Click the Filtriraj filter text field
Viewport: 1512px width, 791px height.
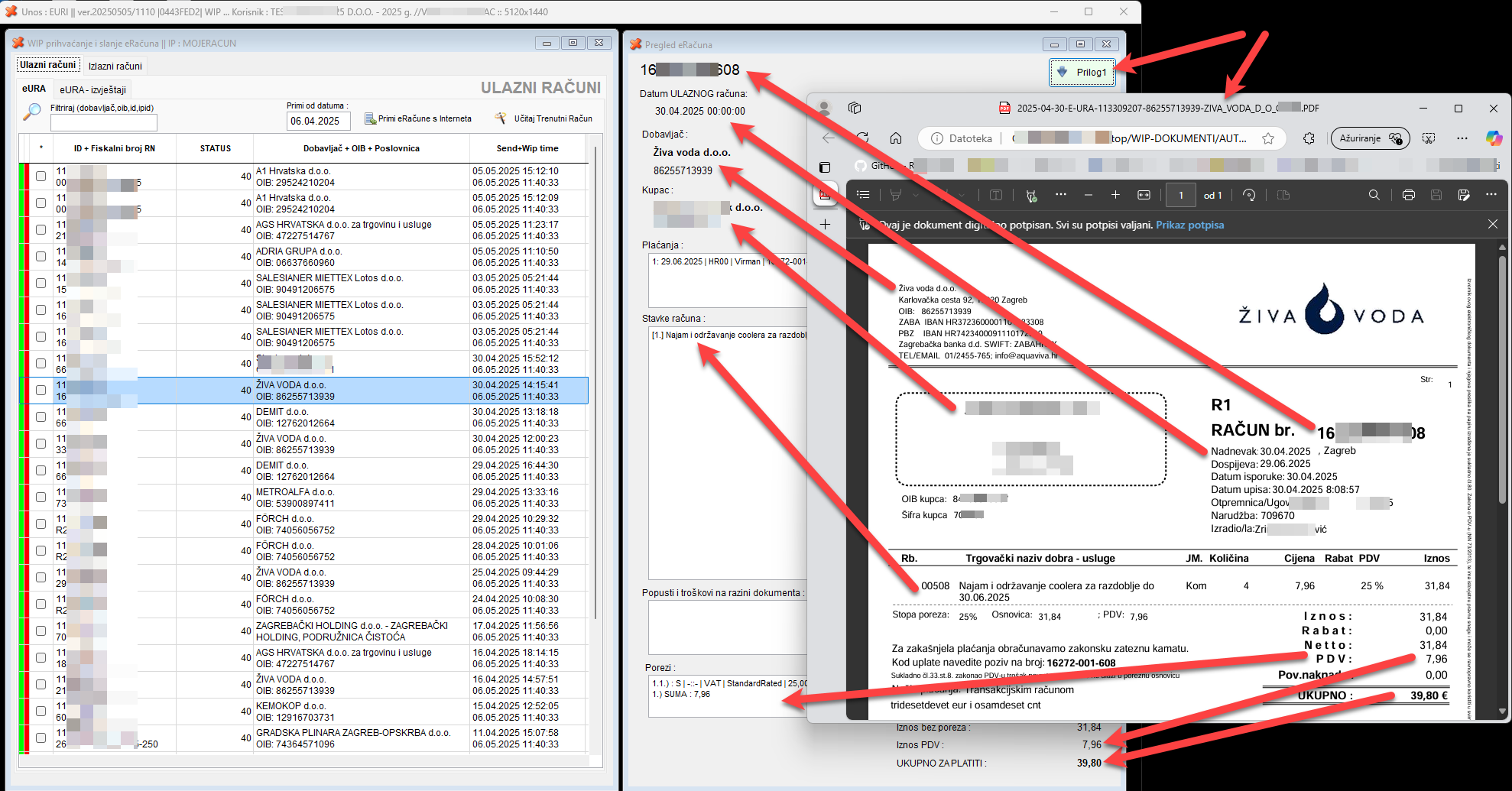click(x=103, y=122)
